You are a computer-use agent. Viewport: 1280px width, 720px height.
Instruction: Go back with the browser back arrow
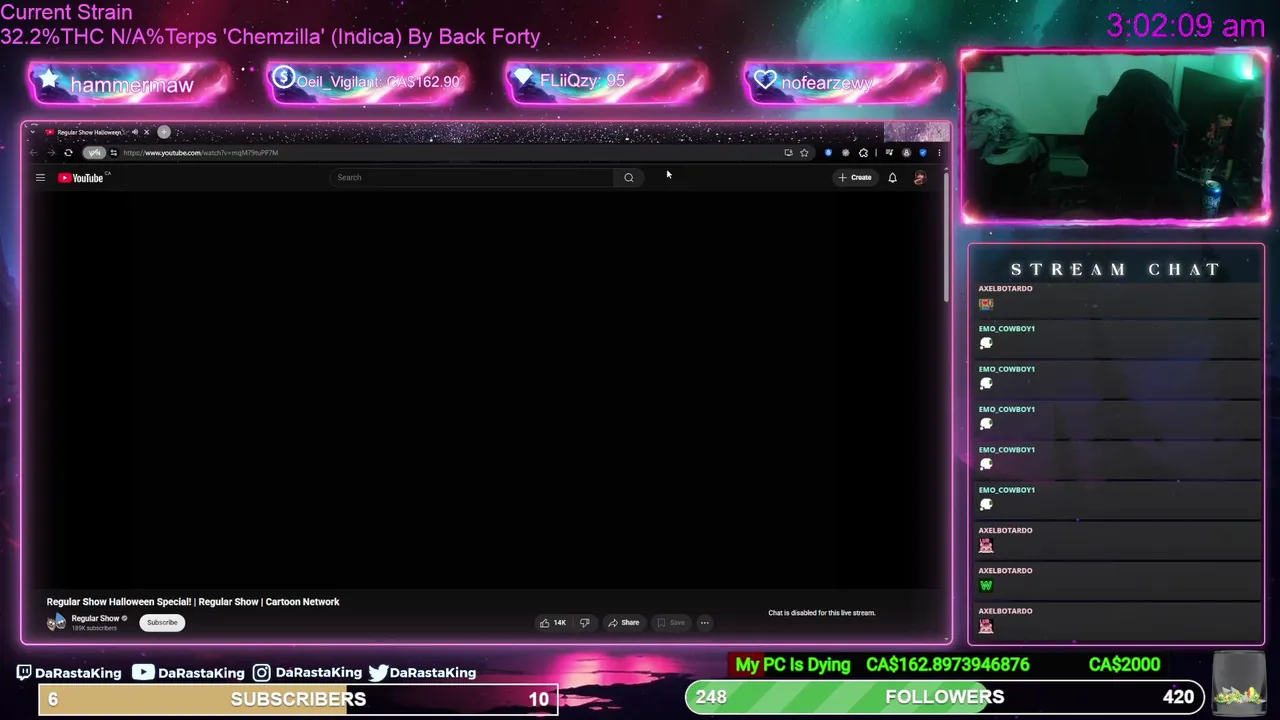point(33,153)
